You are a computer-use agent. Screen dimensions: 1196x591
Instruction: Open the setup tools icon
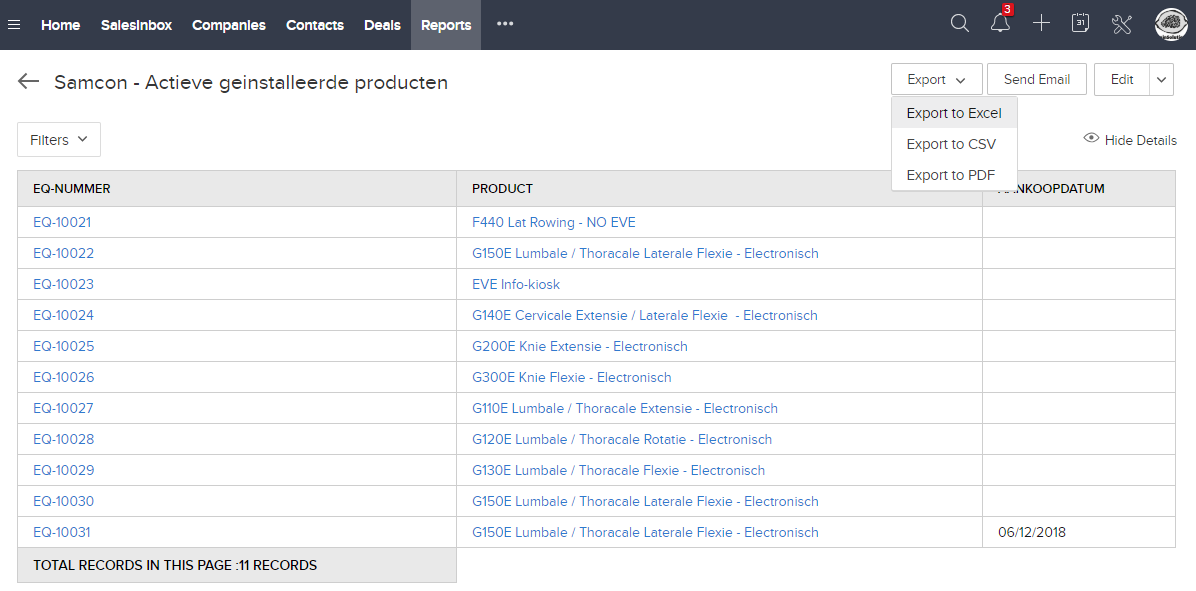pyautogui.click(x=1121, y=24)
